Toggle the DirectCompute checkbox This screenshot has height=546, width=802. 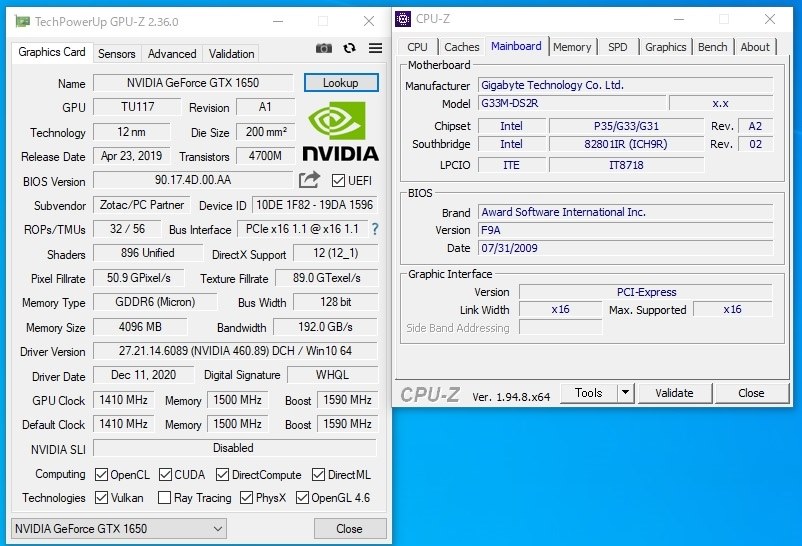coord(222,474)
